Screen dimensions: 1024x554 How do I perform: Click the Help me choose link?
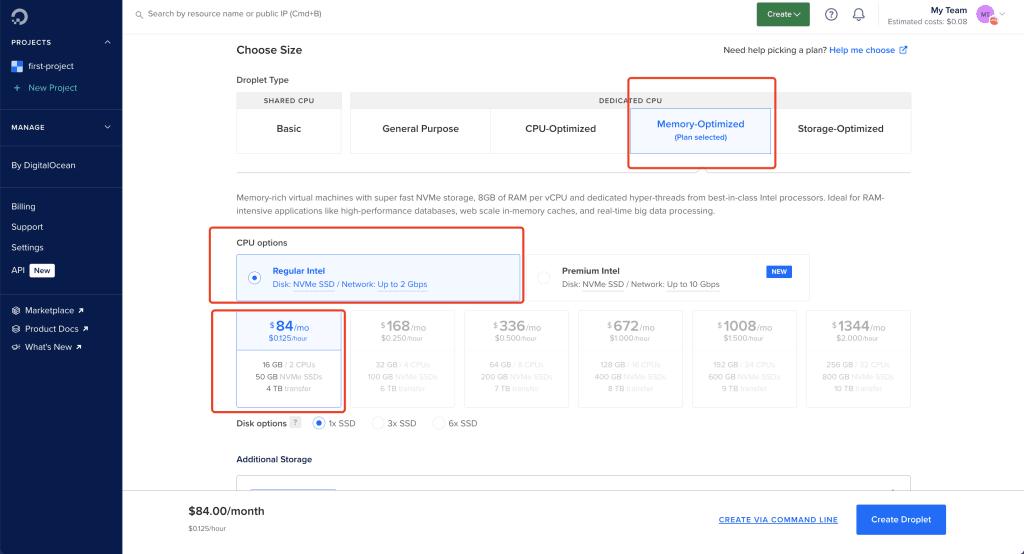click(862, 50)
